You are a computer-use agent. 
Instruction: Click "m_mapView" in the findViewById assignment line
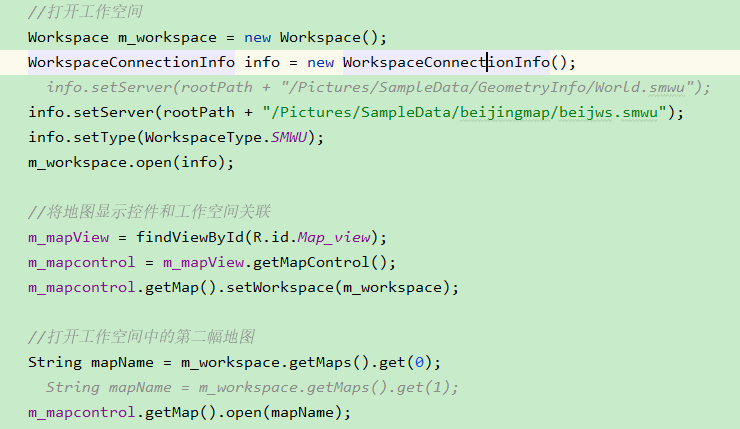pos(68,237)
